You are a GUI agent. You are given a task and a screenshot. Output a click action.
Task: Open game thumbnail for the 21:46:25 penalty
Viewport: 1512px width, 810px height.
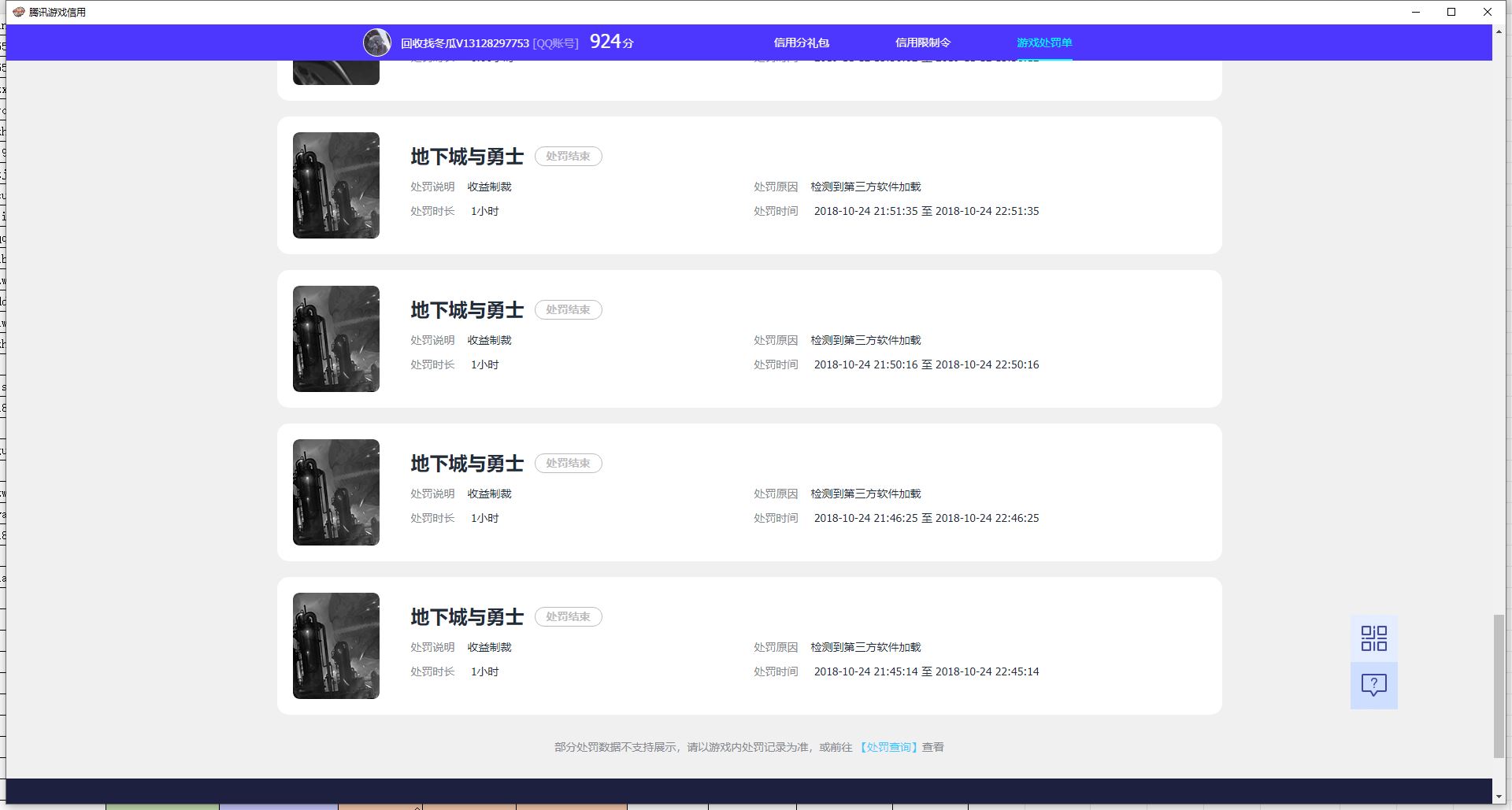tap(336, 492)
